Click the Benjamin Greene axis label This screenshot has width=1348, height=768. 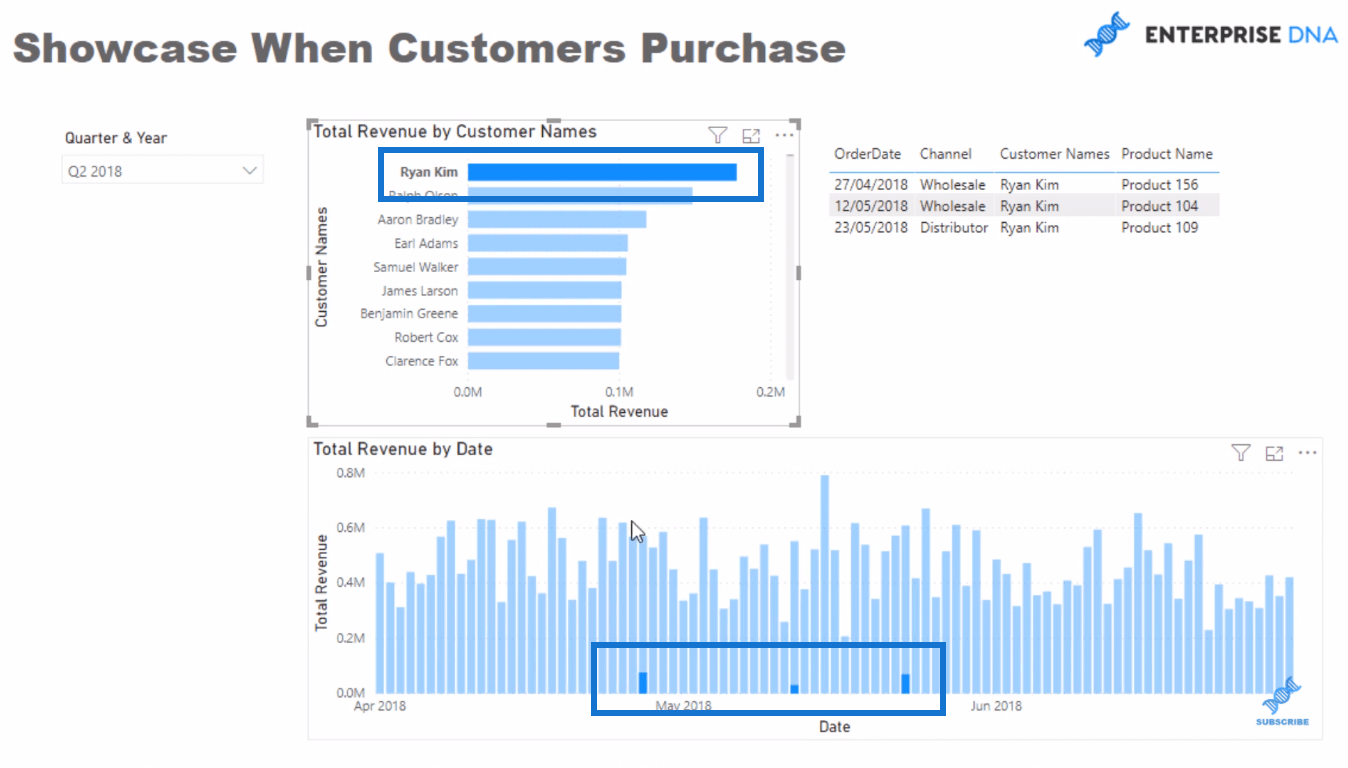tap(410, 314)
